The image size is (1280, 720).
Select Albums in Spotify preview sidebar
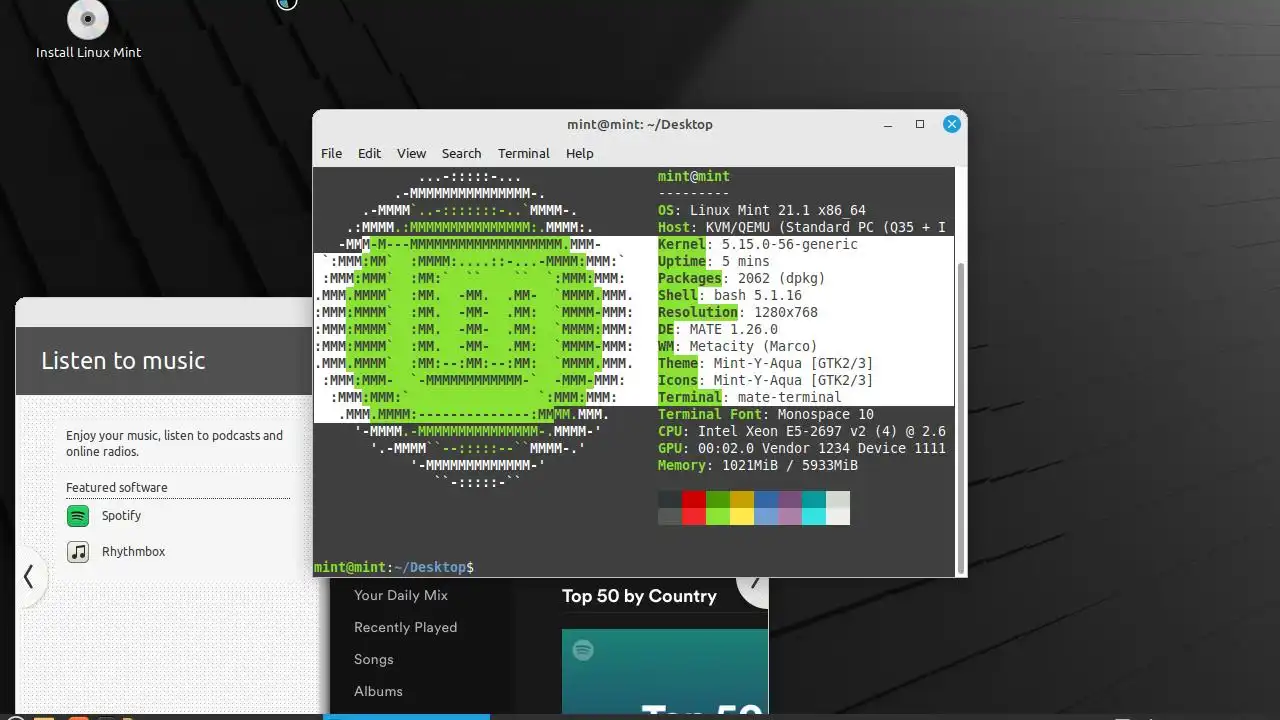(378, 691)
